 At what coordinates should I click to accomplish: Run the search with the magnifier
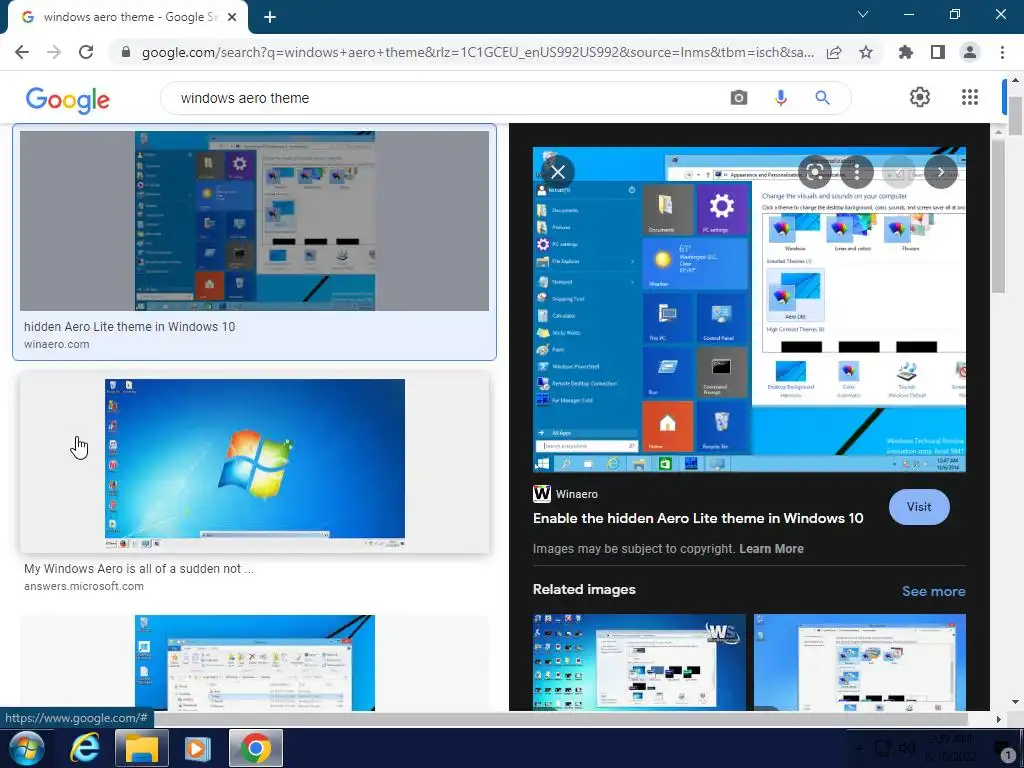tap(822, 98)
